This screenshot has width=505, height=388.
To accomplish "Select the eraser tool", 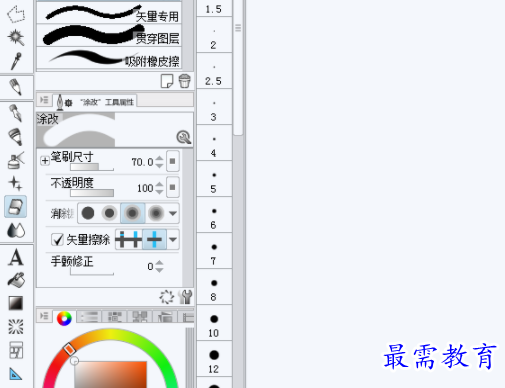I will pyautogui.click(x=16, y=207).
